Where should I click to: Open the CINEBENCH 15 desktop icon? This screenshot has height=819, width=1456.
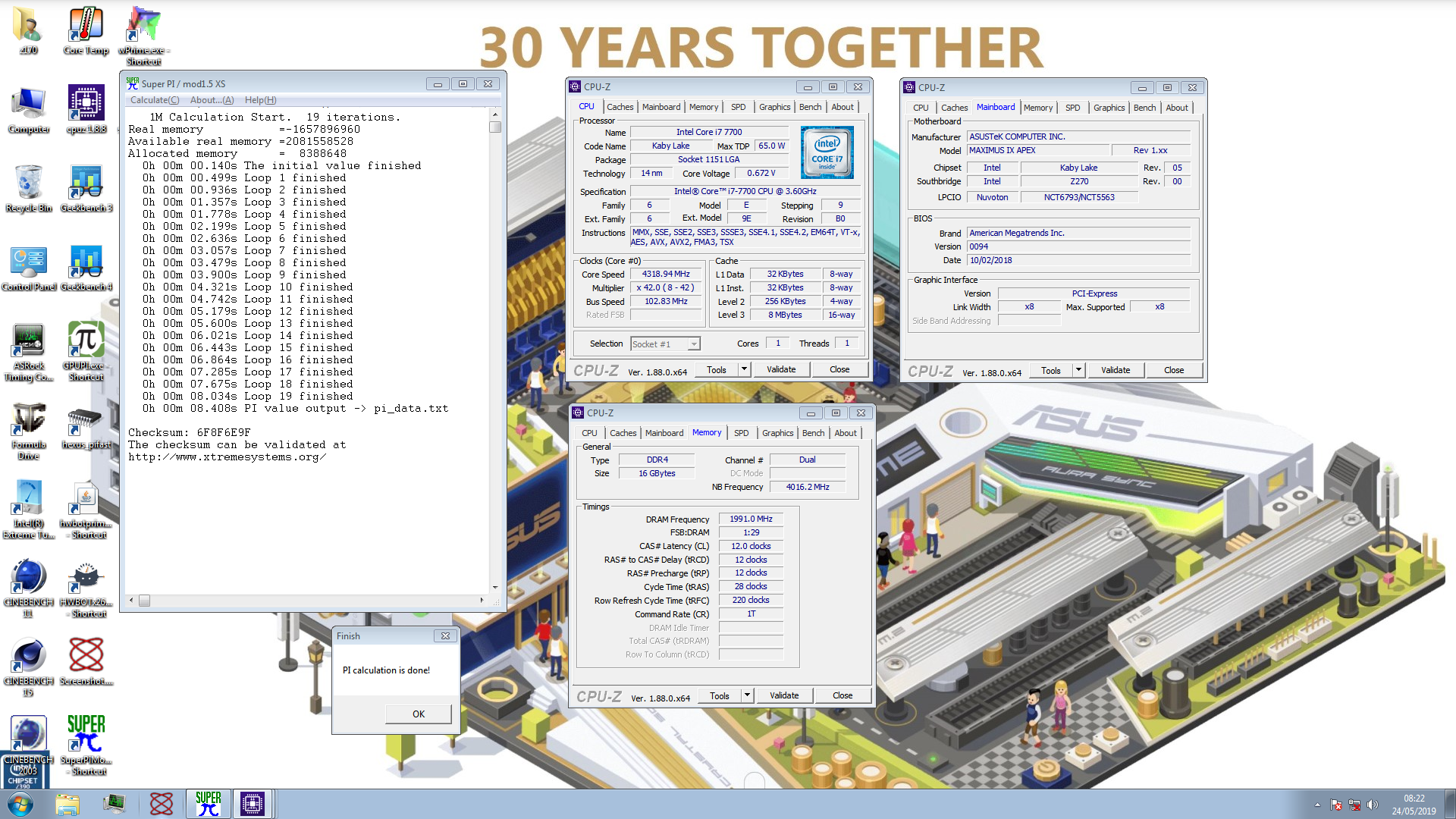29,667
